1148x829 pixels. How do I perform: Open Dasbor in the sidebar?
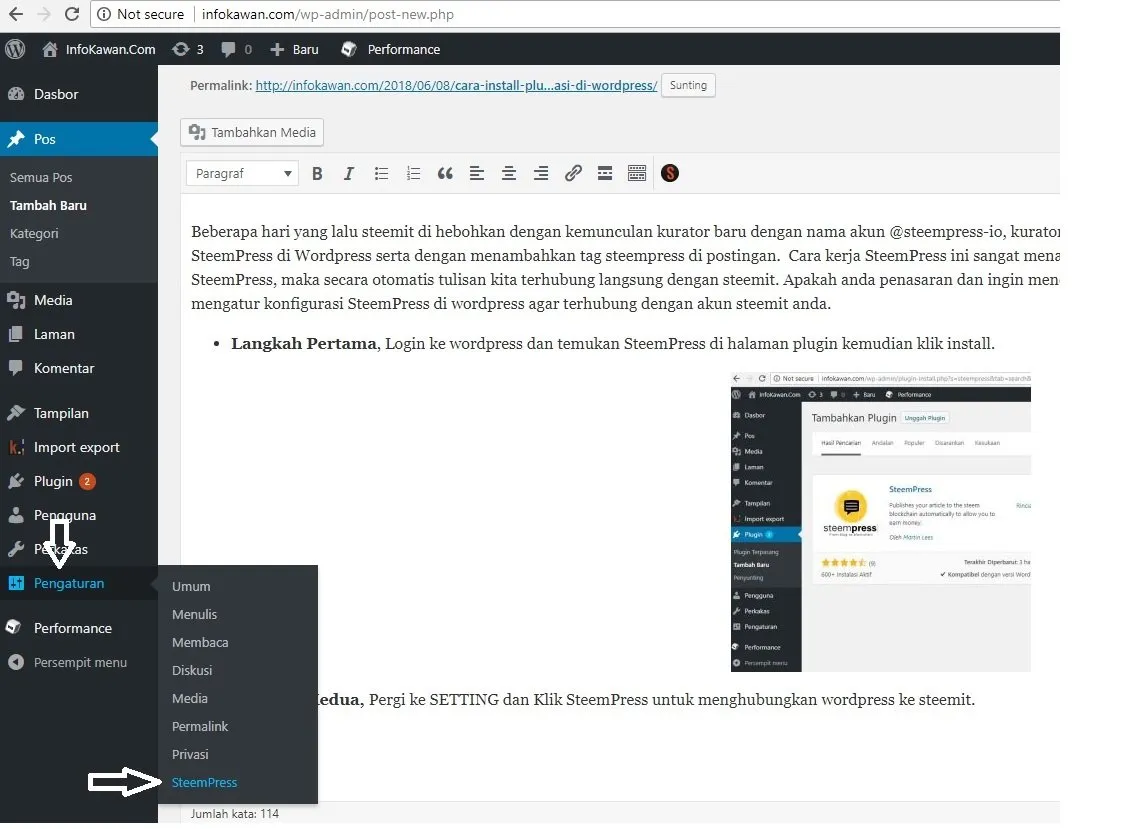coord(79,94)
